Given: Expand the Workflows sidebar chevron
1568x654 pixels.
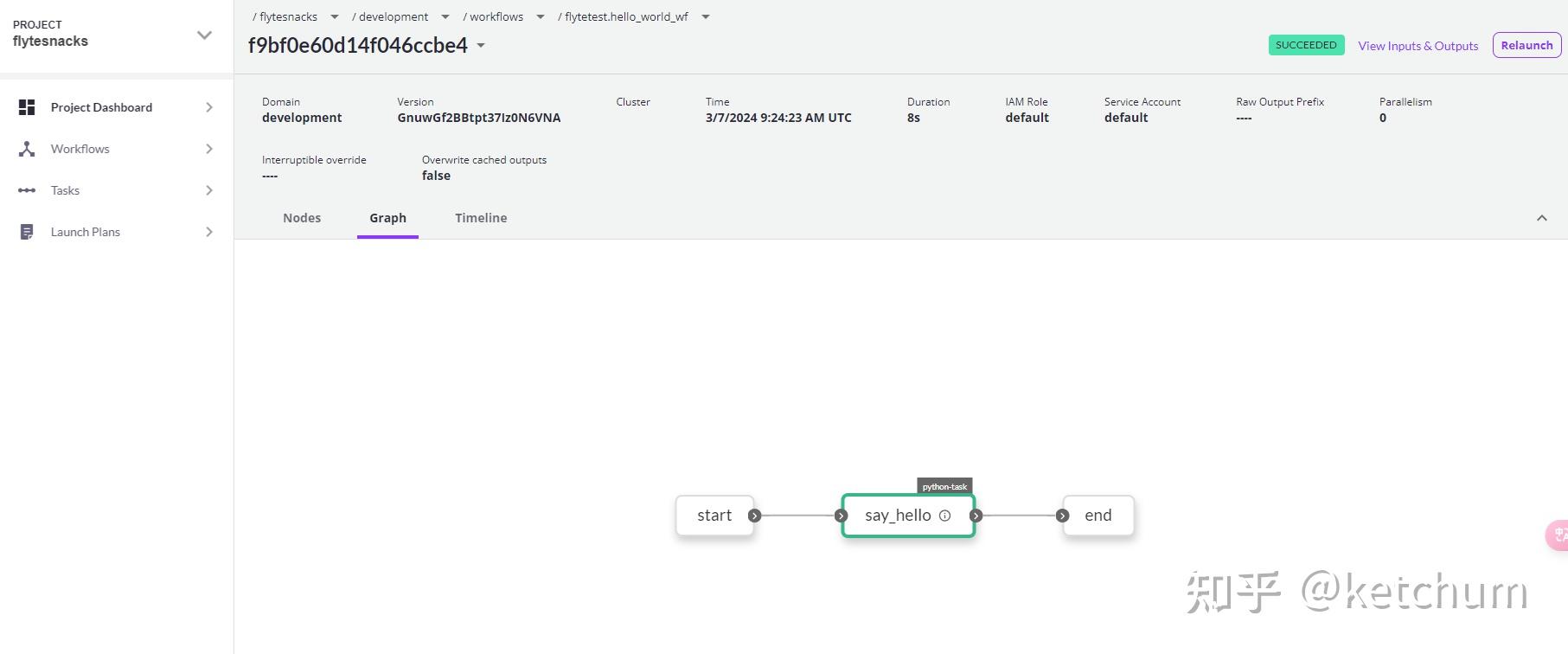Looking at the screenshot, I should (209, 149).
